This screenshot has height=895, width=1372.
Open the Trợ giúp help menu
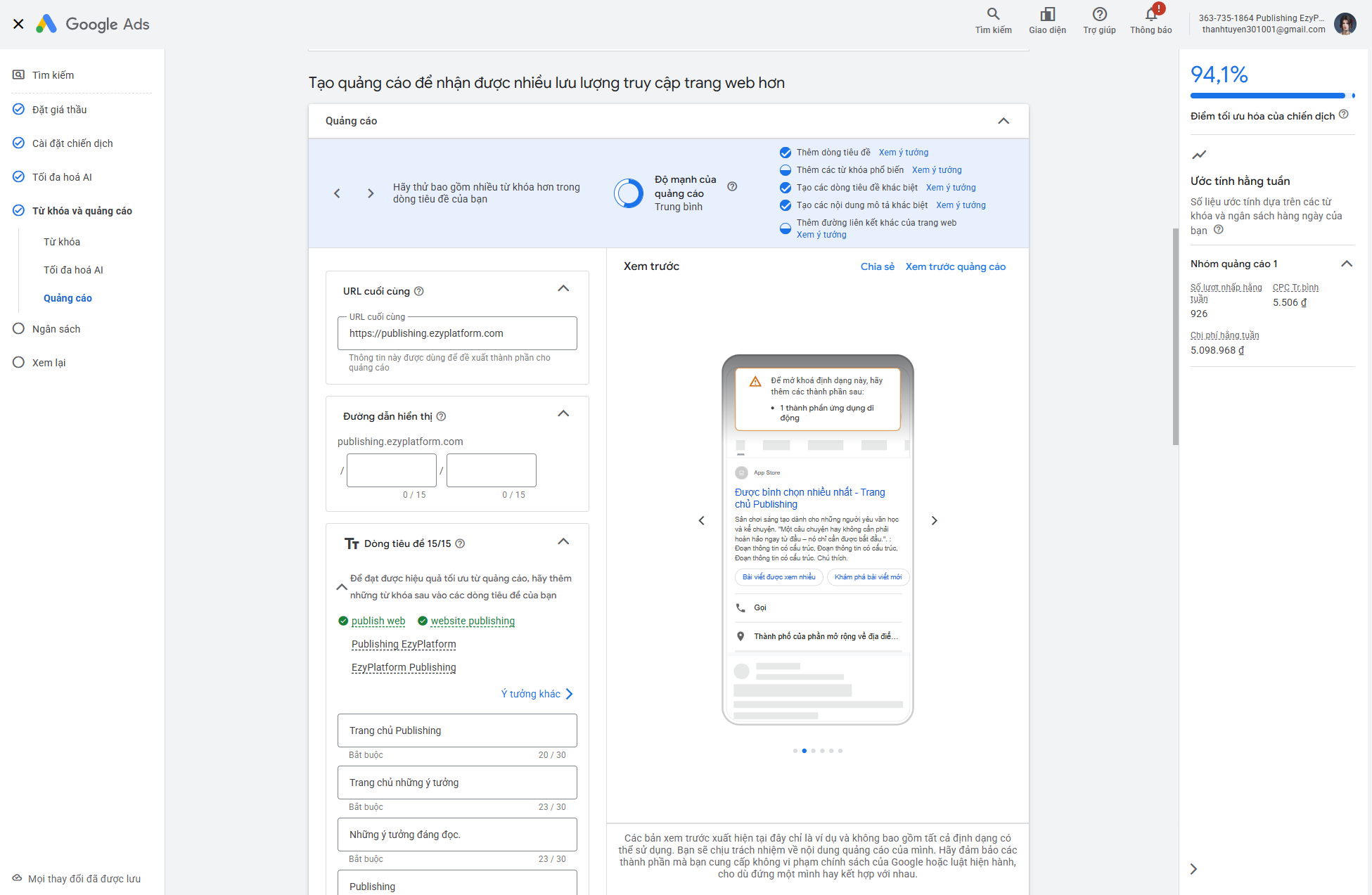click(1099, 20)
